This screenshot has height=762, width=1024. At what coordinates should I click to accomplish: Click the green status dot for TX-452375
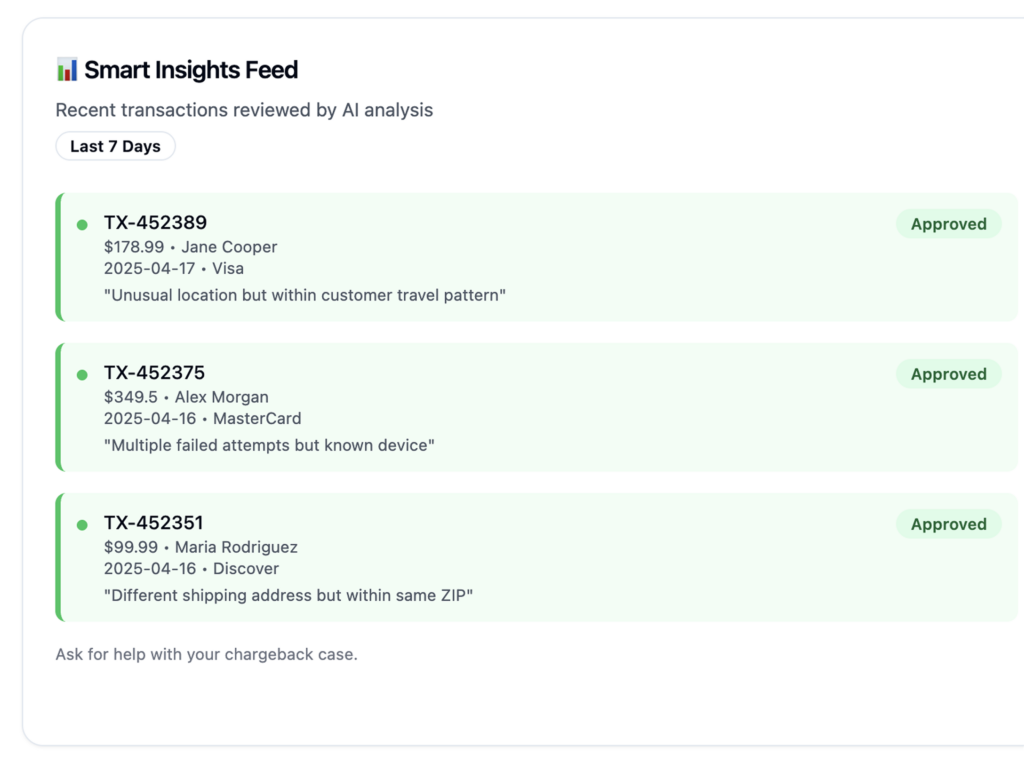pos(82,374)
